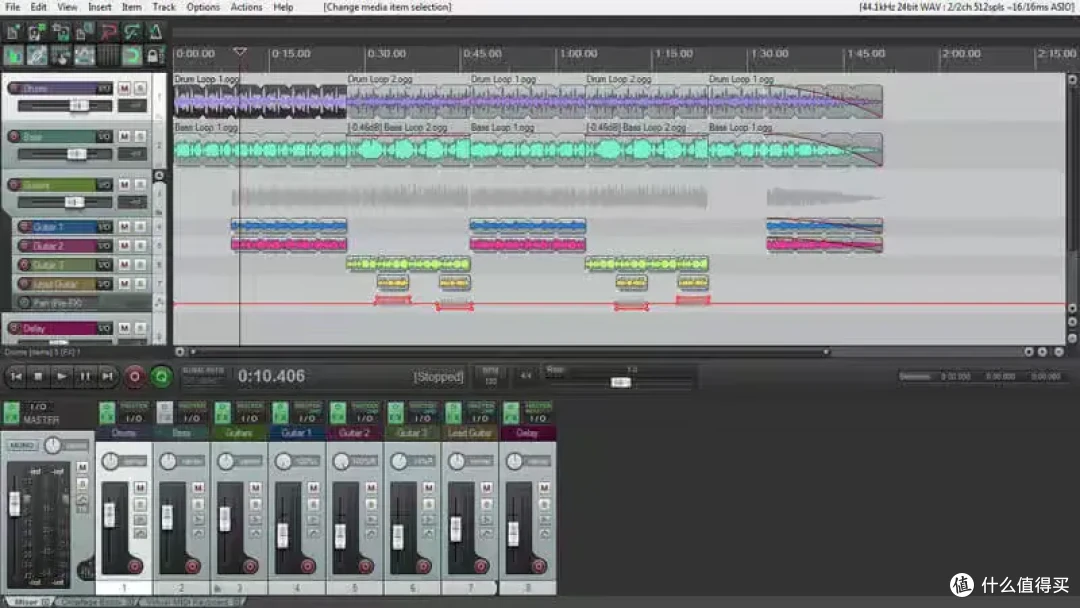Screen dimensions: 1080x608
Task: Toggle the grid lines toolbar icon
Action: [x=107, y=55]
